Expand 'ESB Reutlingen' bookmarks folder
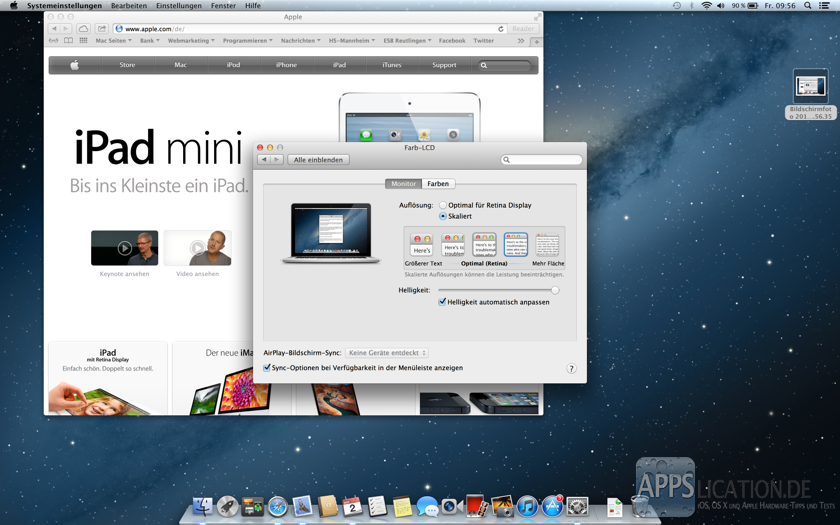This screenshot has width=840, height=525. pyautogui.click(x=408, y=41)
